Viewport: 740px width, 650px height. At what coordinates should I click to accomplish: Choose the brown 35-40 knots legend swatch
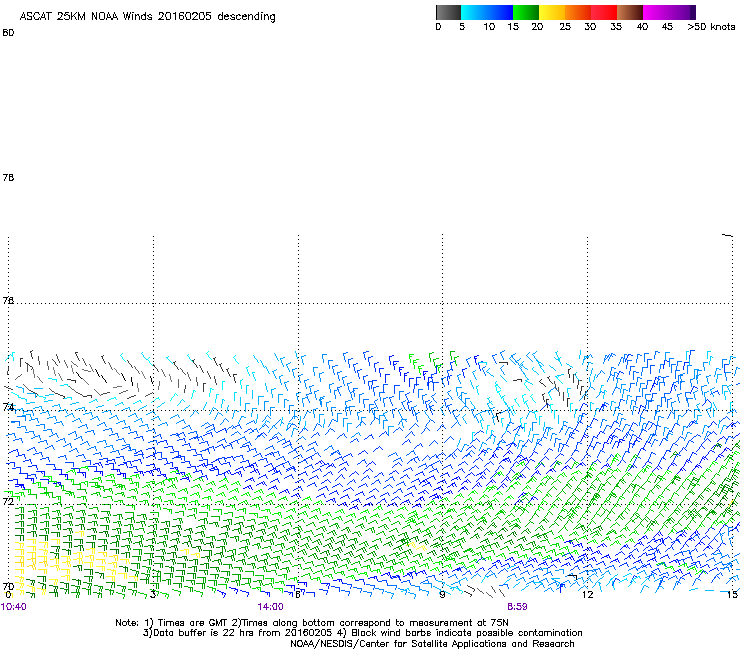point(630,12)
